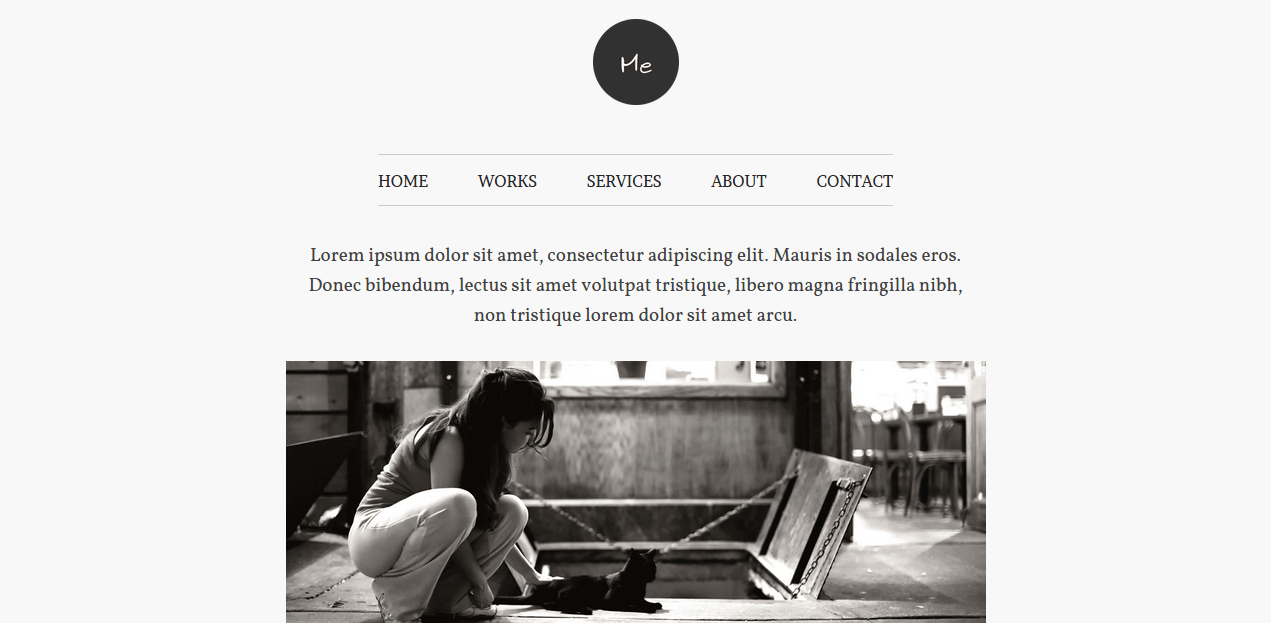This screenshot has height=623, width=1271.
Task: Click the bright window at the photo's top
Action: click(660, 371)
